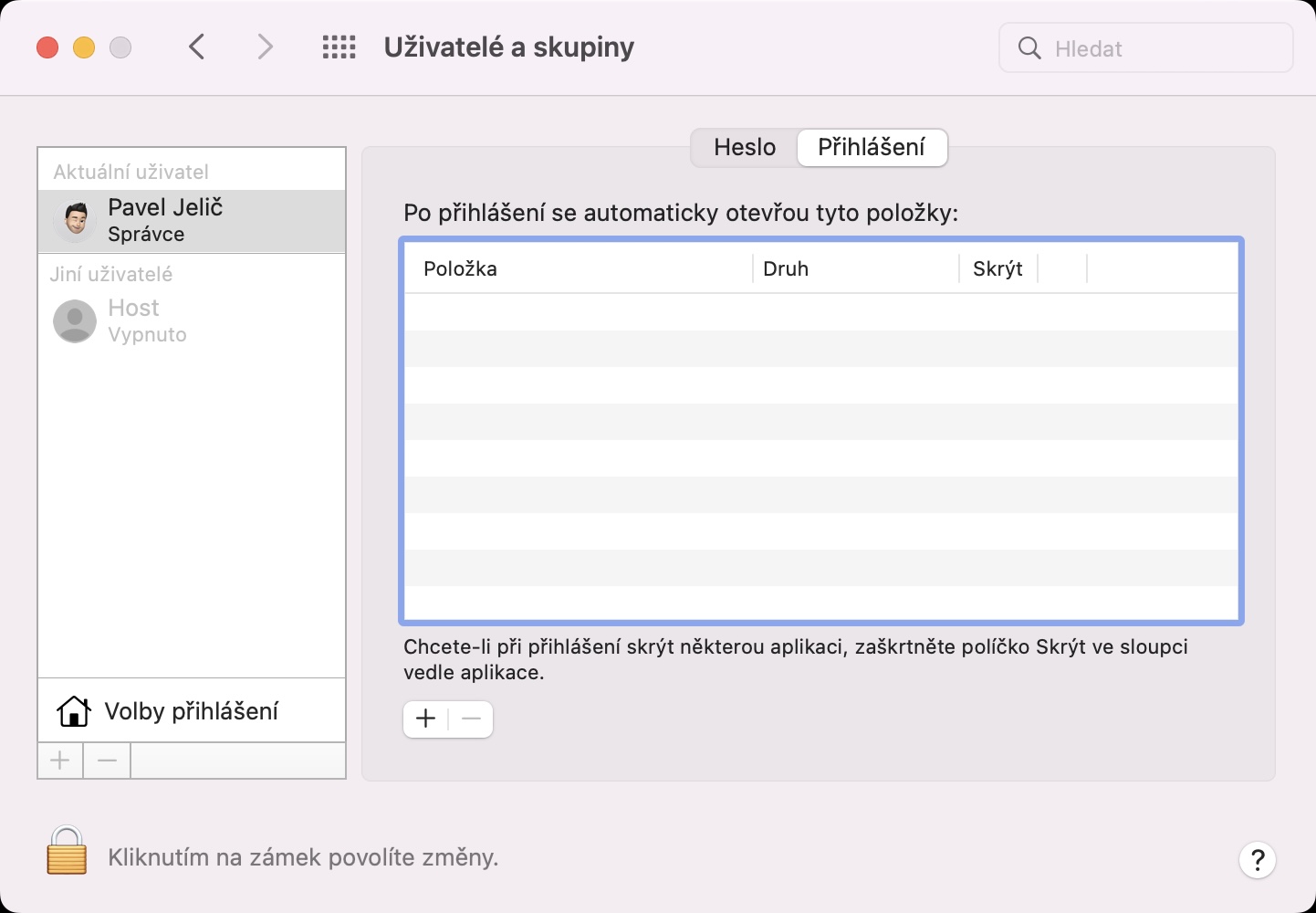Remove login item with minus button
The height and width of the screenshot is (913, 1316).
tap(471, 719)
